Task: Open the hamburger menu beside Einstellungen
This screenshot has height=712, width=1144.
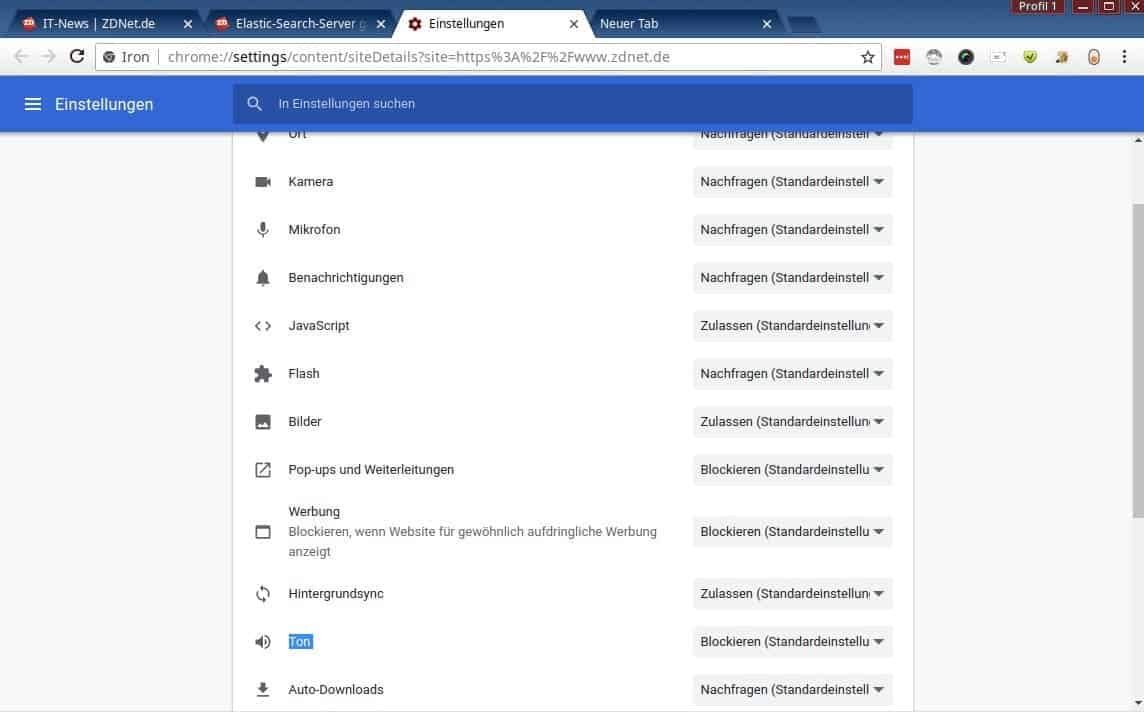Action: click(33, 104)
